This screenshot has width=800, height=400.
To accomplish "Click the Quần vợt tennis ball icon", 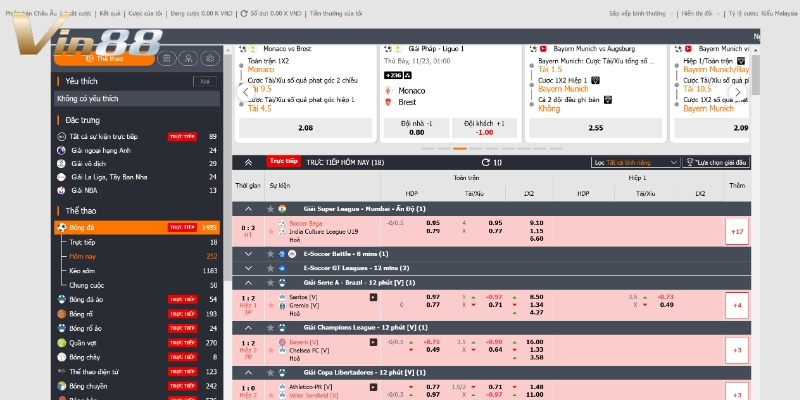I will coord(62,343).
